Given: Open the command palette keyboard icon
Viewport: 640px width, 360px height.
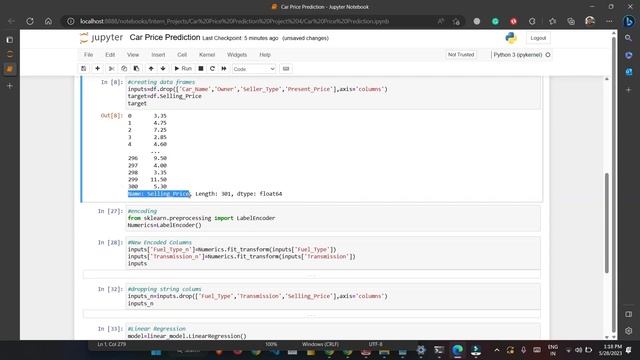Looking at the screenshot, I should point(286,69).
